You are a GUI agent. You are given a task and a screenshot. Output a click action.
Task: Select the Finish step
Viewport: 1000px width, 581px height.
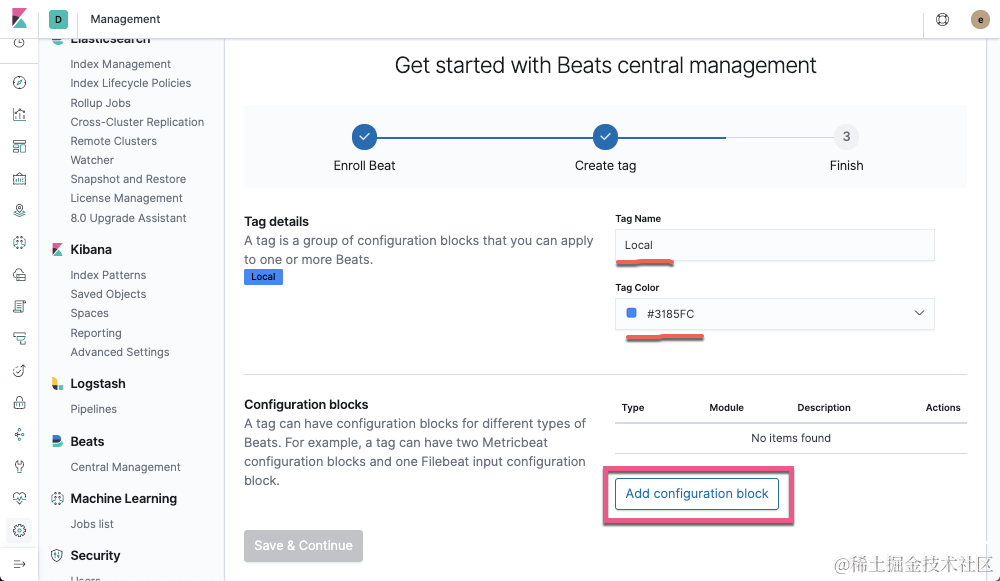846,137
